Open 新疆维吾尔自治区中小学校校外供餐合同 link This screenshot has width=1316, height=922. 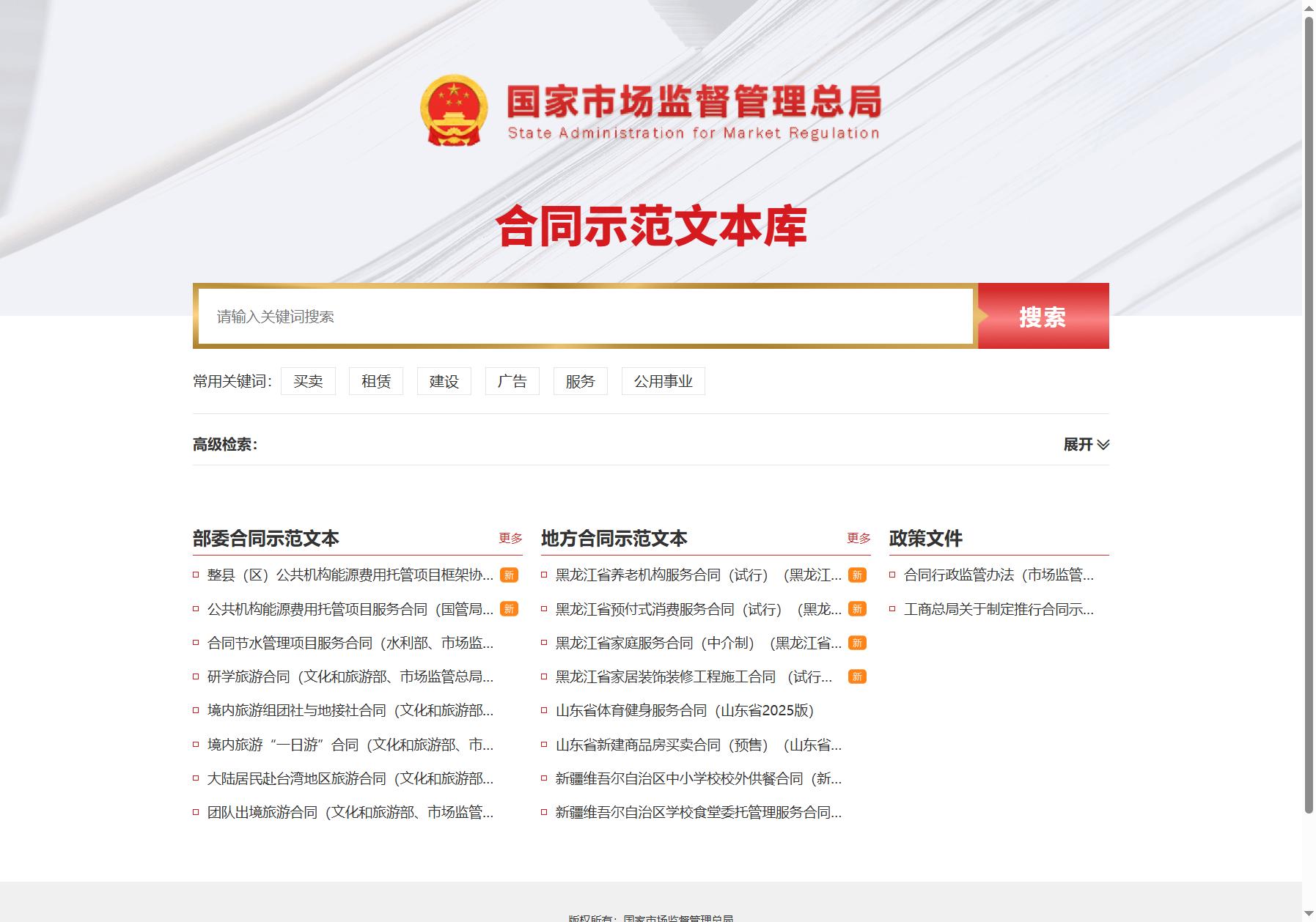tap(699, 778)
